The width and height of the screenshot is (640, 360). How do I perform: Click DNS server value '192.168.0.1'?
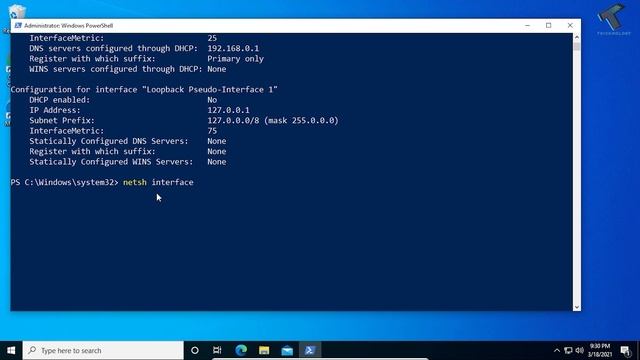tap(233, 48)
